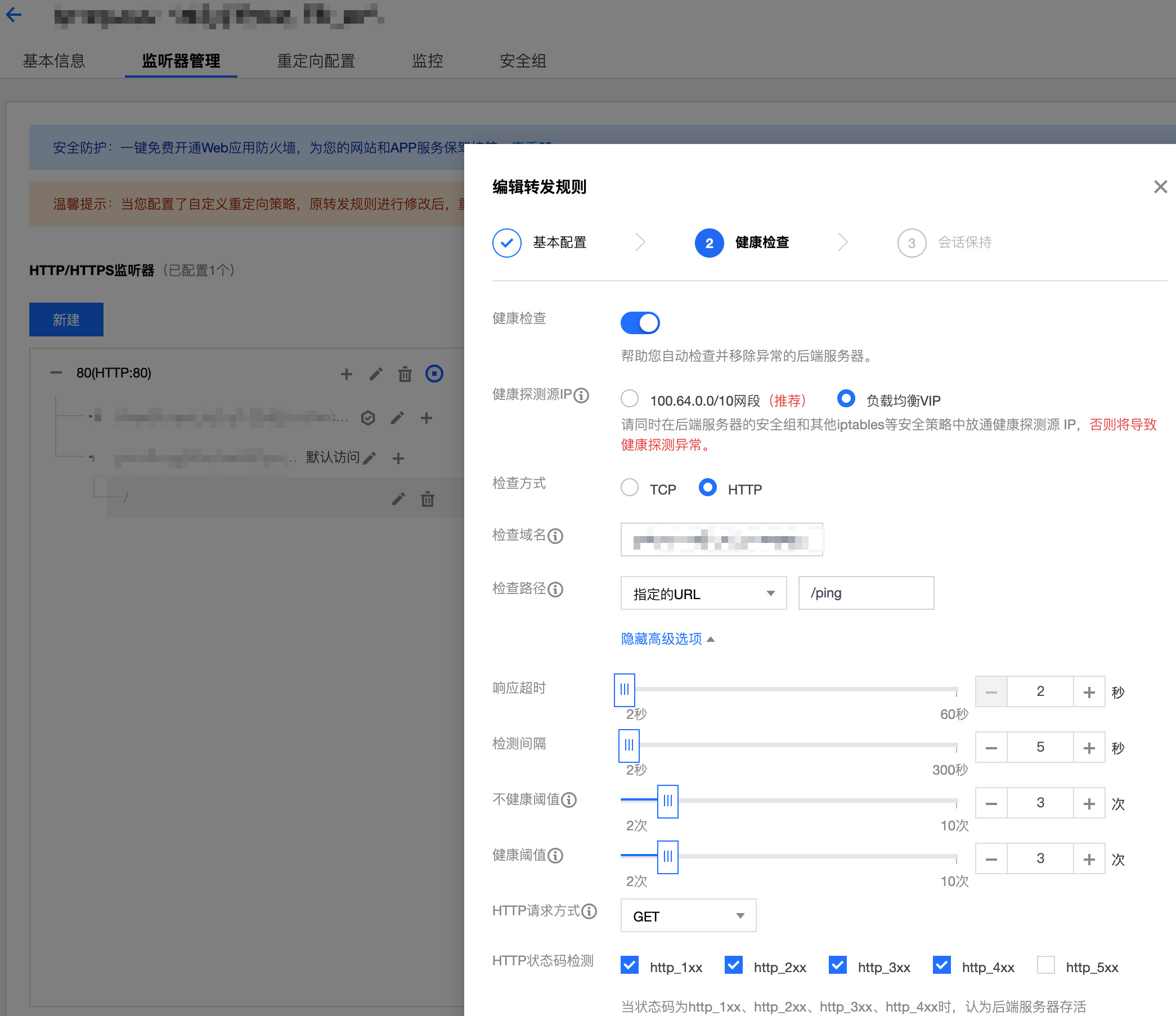Switch to the security group tab
The image size is (1176, 1016).
point(523,61)
